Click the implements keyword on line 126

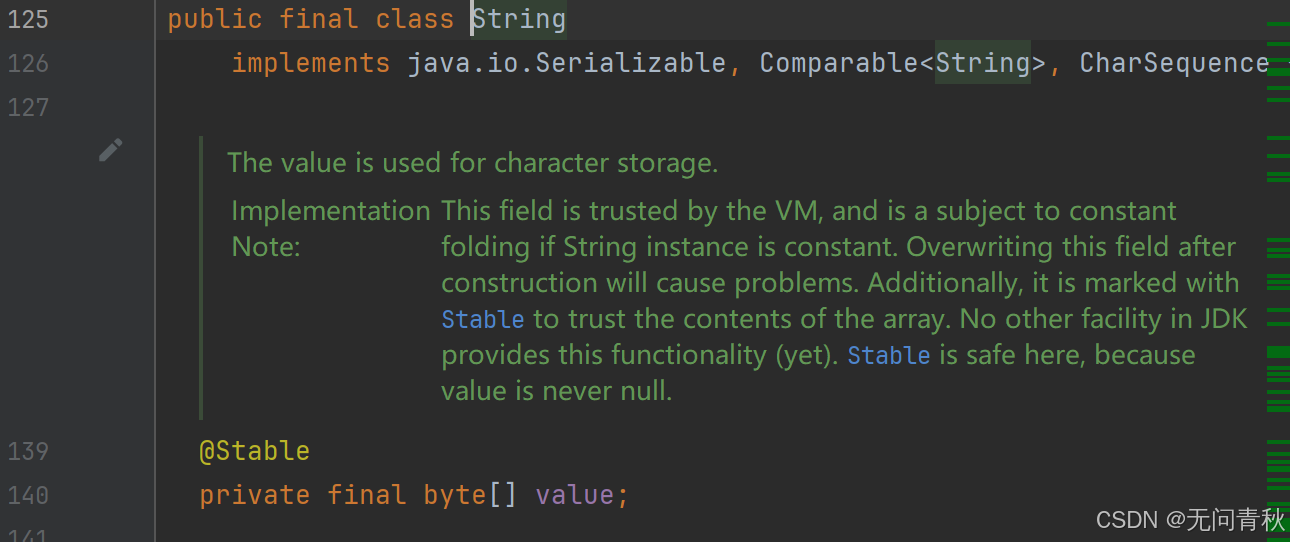click(x=311, y=63)
